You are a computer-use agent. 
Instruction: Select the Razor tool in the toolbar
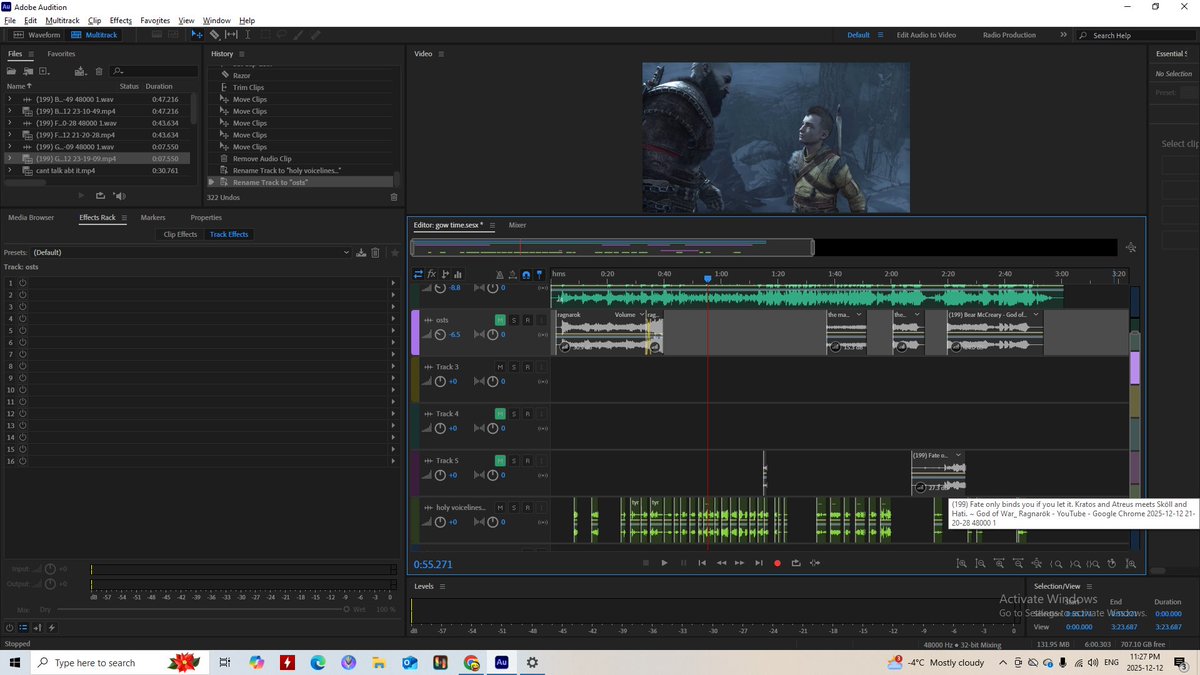coord(214,35)
